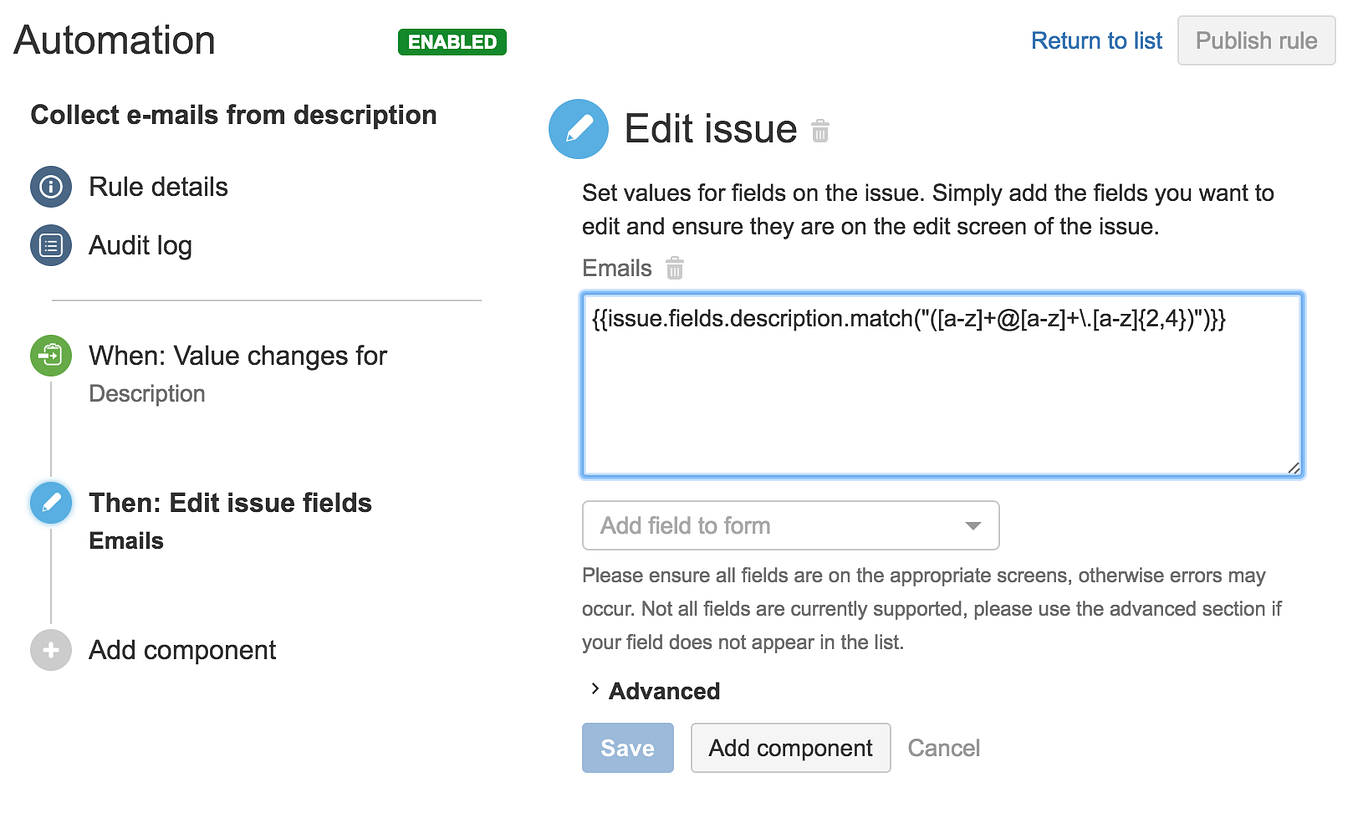The width and height of the screenshot is (1358, 825).
Task: Click the Add component button beside Save
Action: coord(790,748)
